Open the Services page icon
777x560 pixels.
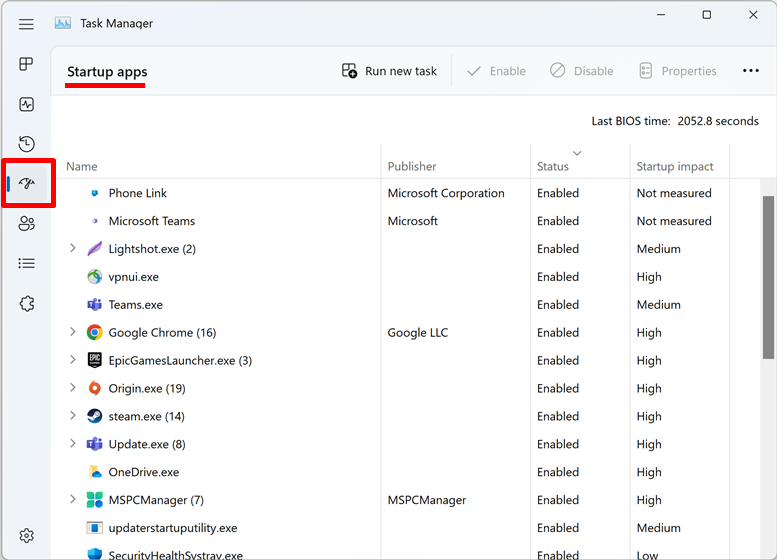(27, 304)
